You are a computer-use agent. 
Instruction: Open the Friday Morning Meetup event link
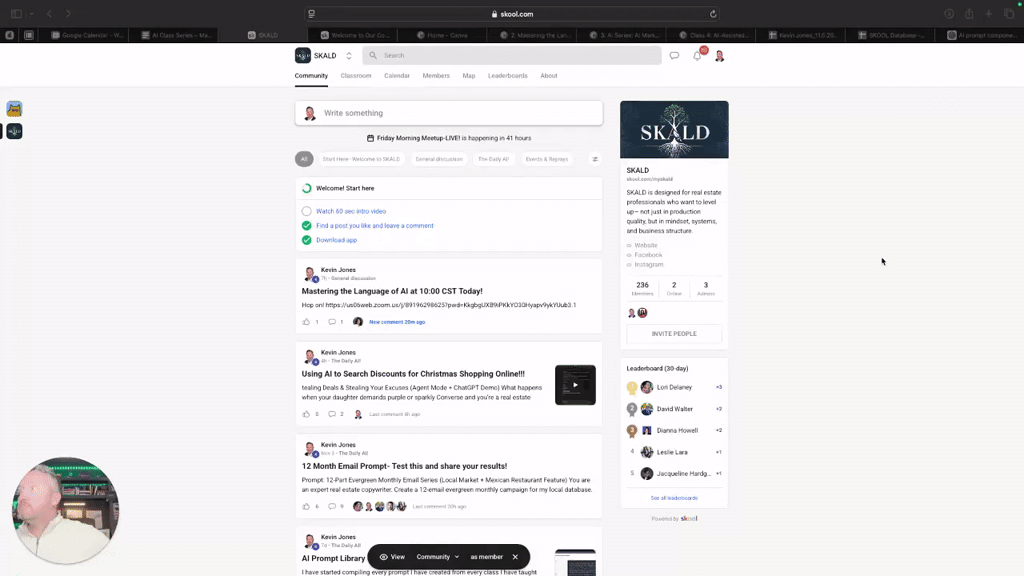pyautogui.click(x=449, y=138)
